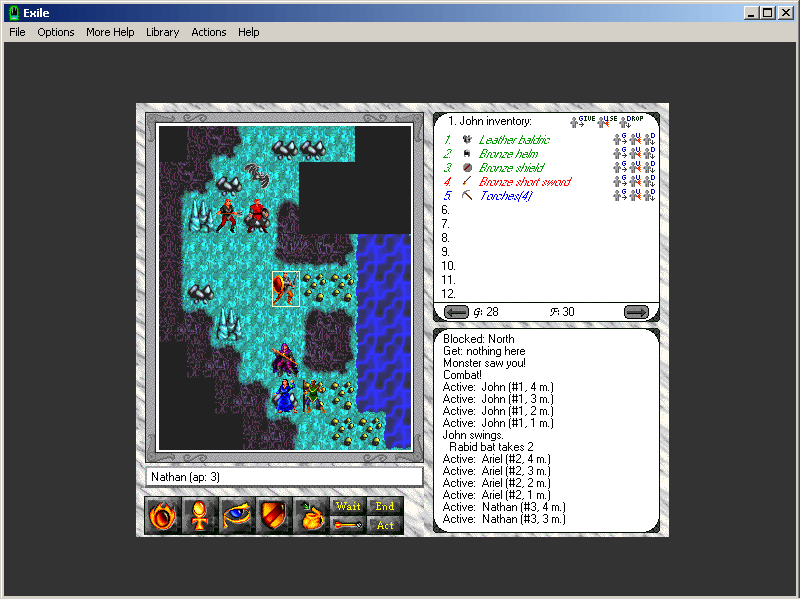800x600 pixels.
Task: Click the USE legend icon in inventory header
Action: coord(608,121)
